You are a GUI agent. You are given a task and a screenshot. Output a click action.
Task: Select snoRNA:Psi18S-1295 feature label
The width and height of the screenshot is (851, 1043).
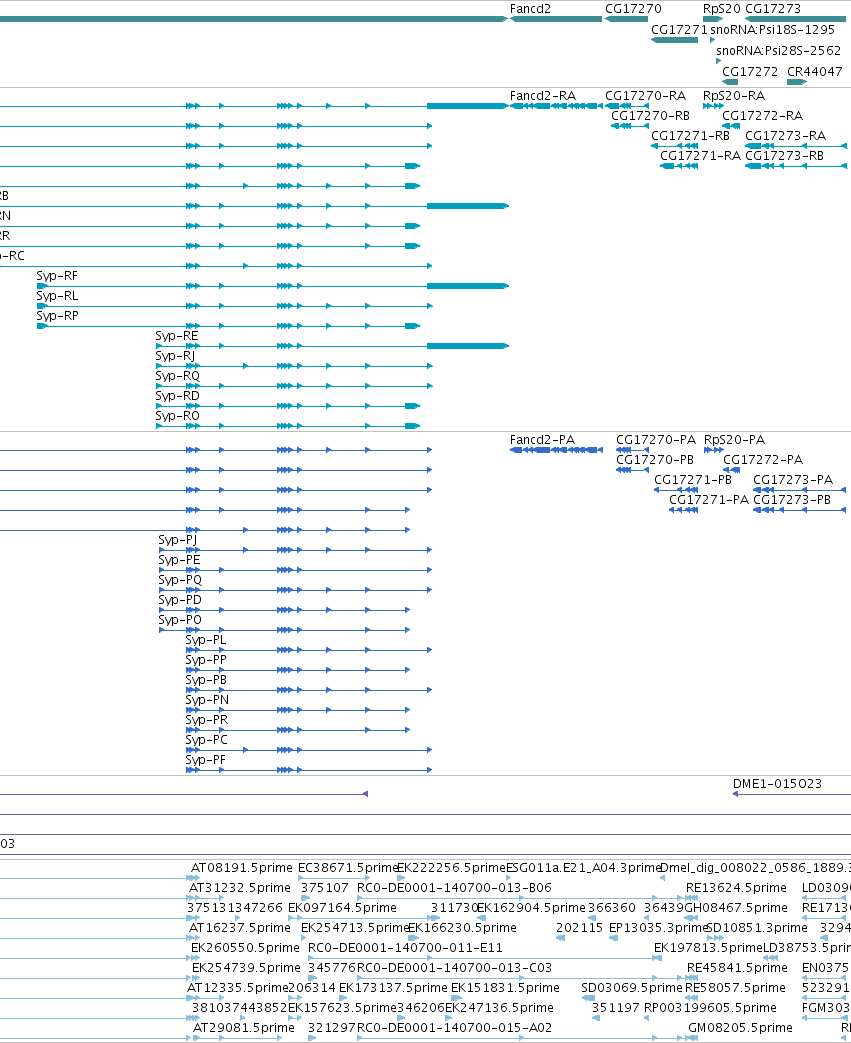coord(772,30)
